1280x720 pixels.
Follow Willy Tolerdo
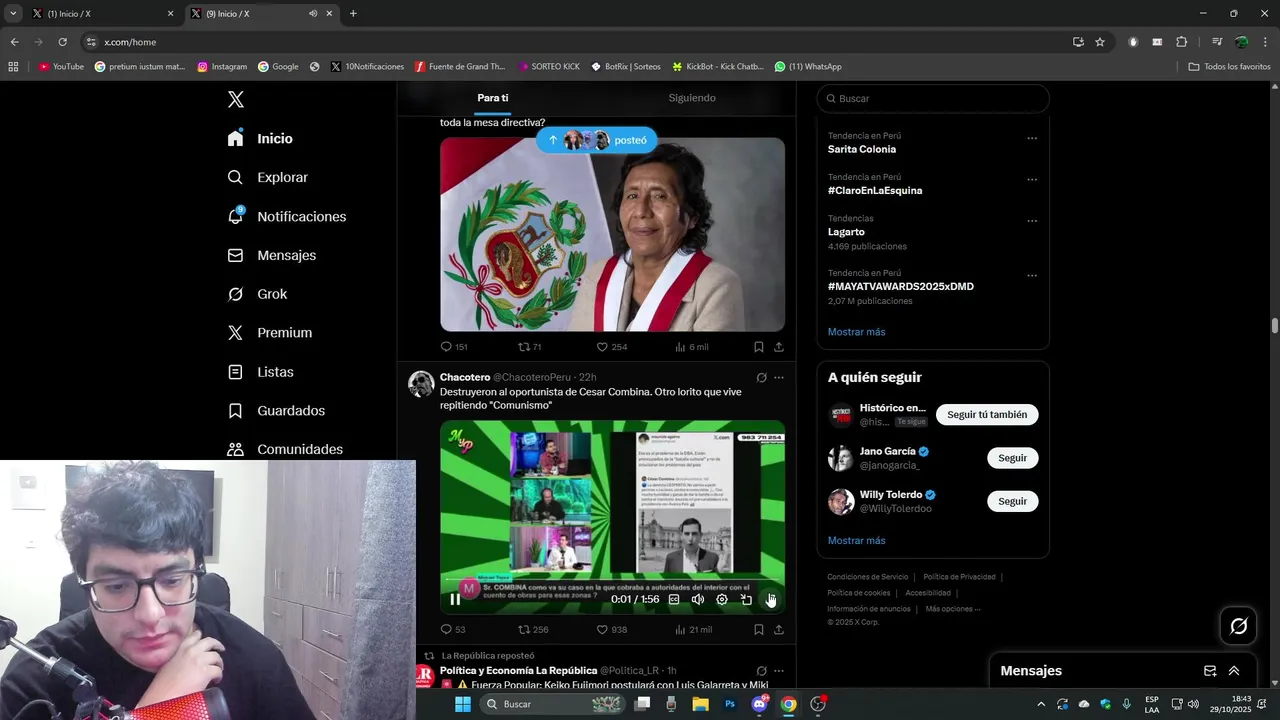[x=1012, y=501]
